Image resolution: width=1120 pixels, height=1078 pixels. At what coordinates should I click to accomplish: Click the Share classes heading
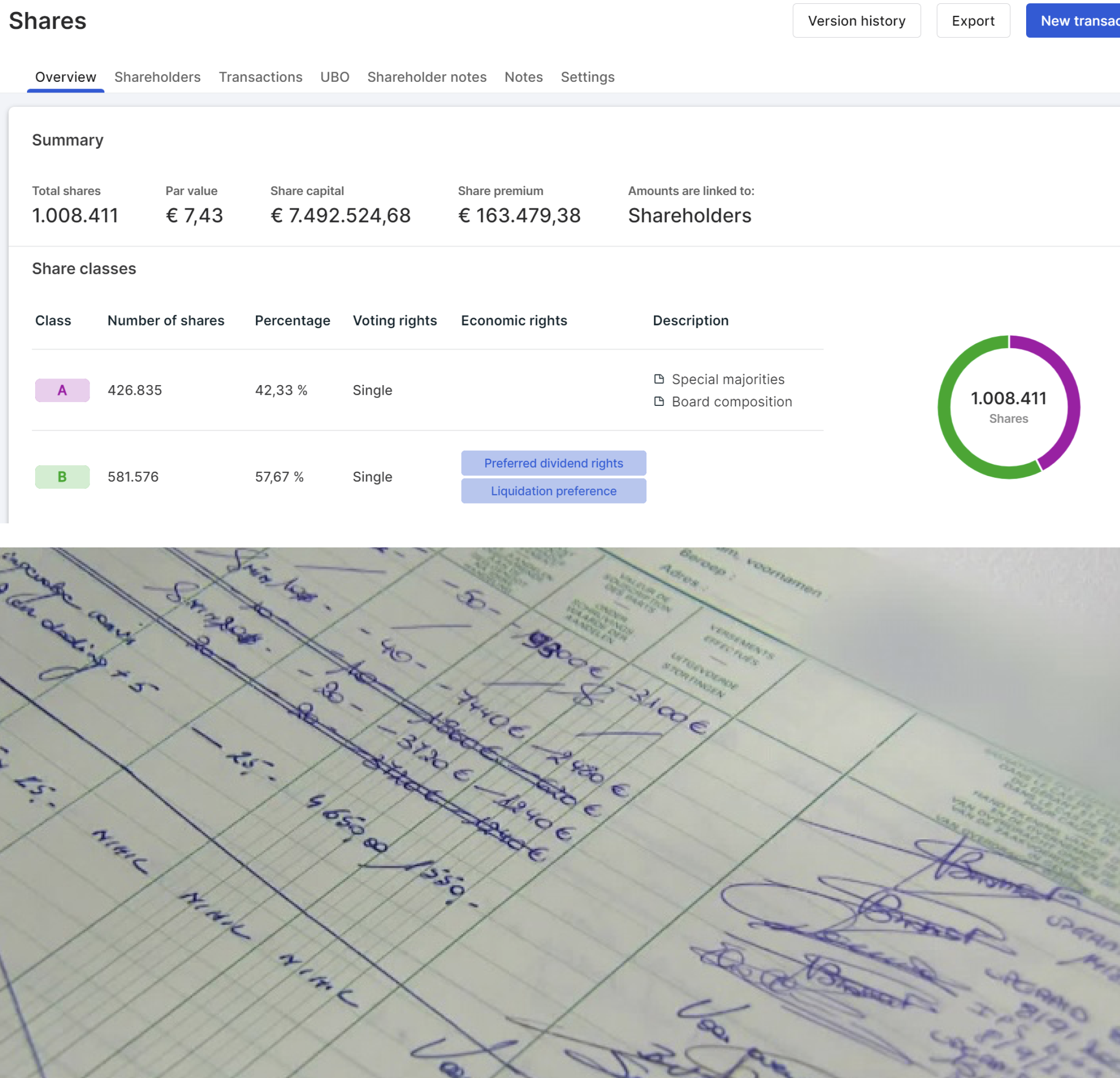pos(84,269)
